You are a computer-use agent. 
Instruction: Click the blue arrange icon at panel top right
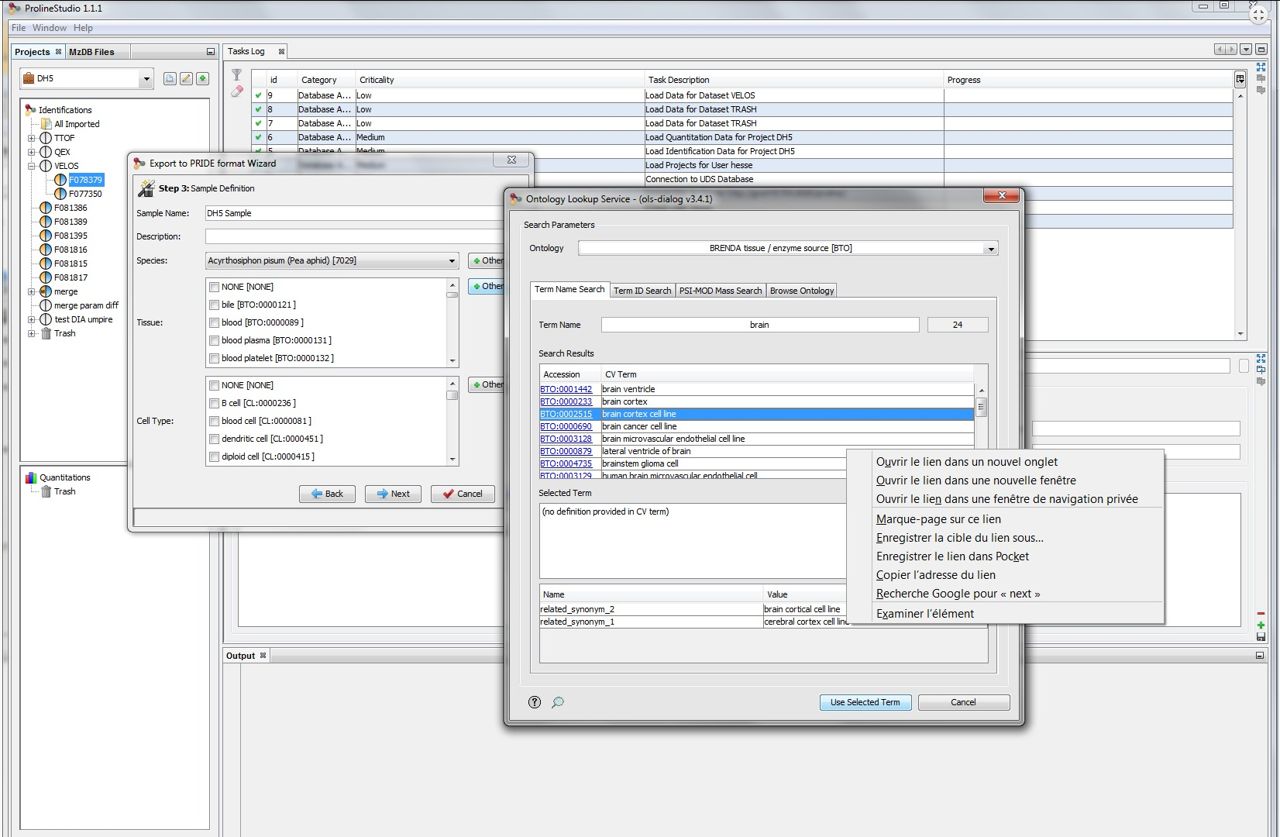pyautogui.click(x=1262, y=67)
